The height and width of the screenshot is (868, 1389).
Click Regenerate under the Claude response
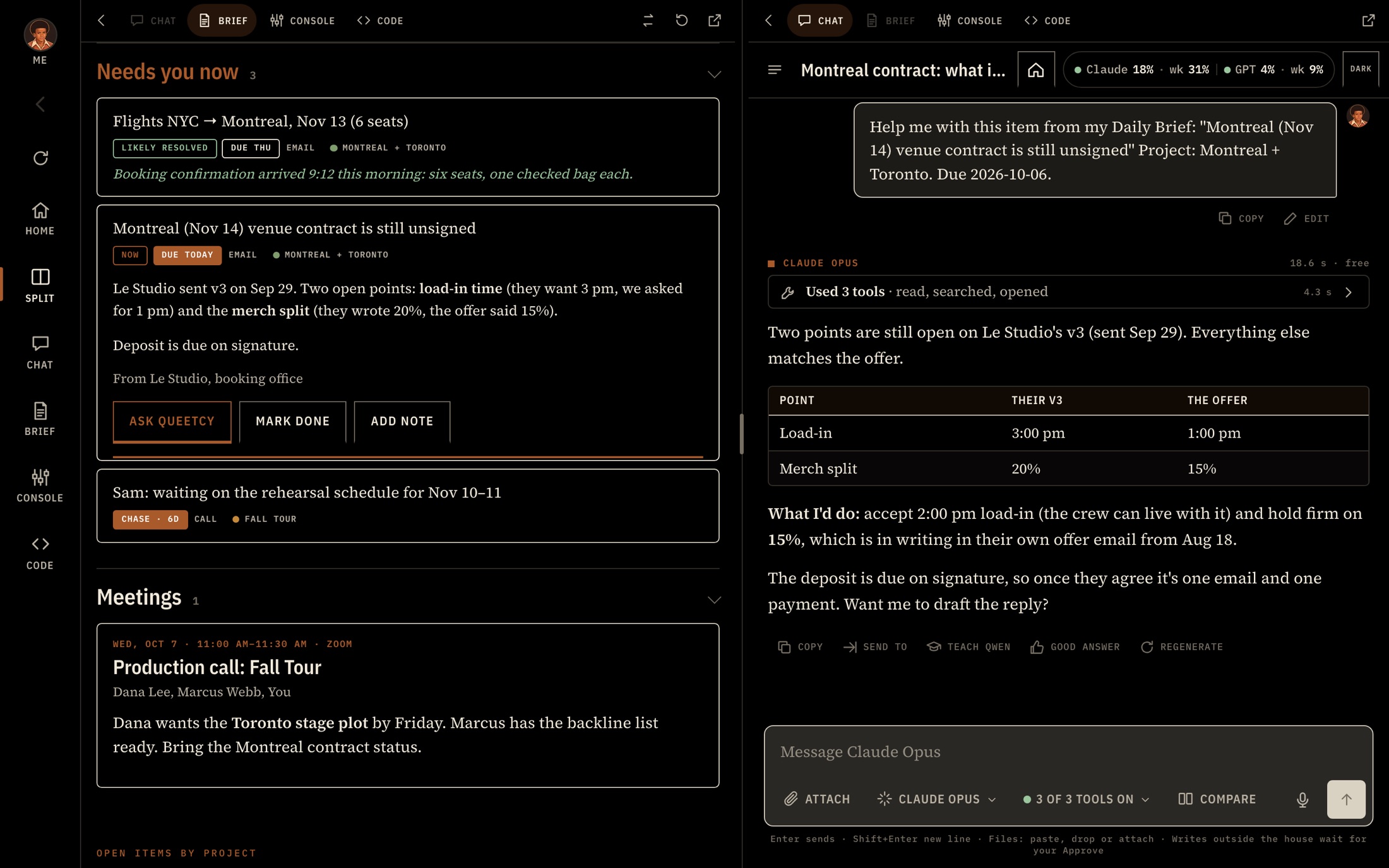[x=1182, y=647]
